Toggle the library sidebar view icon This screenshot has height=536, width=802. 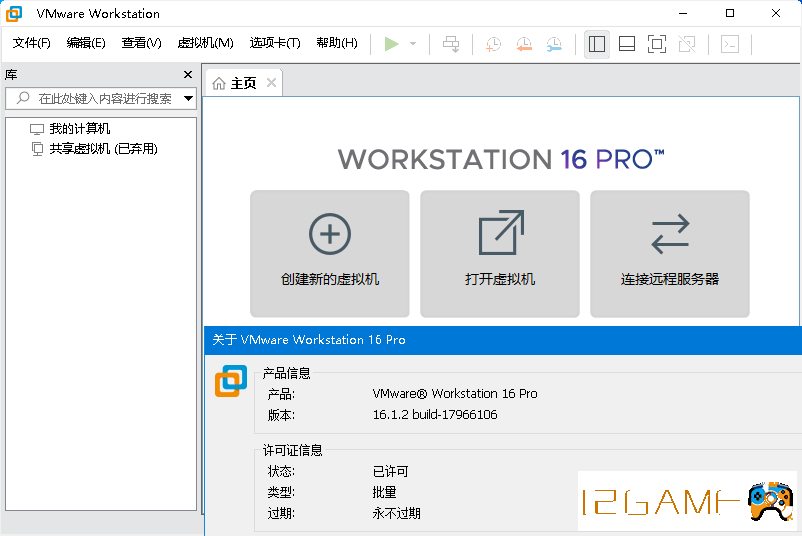(x=597, y=44)
